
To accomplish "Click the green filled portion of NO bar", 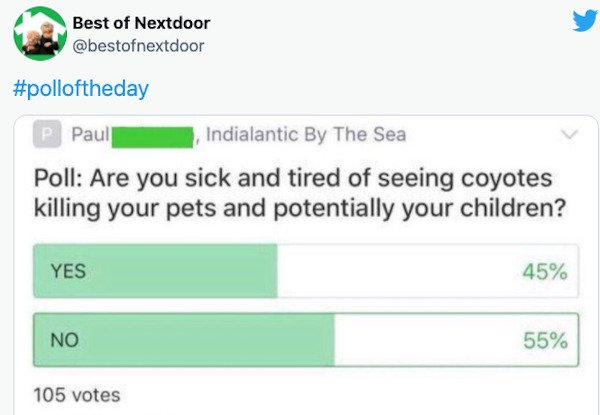I will coord(184,340).
